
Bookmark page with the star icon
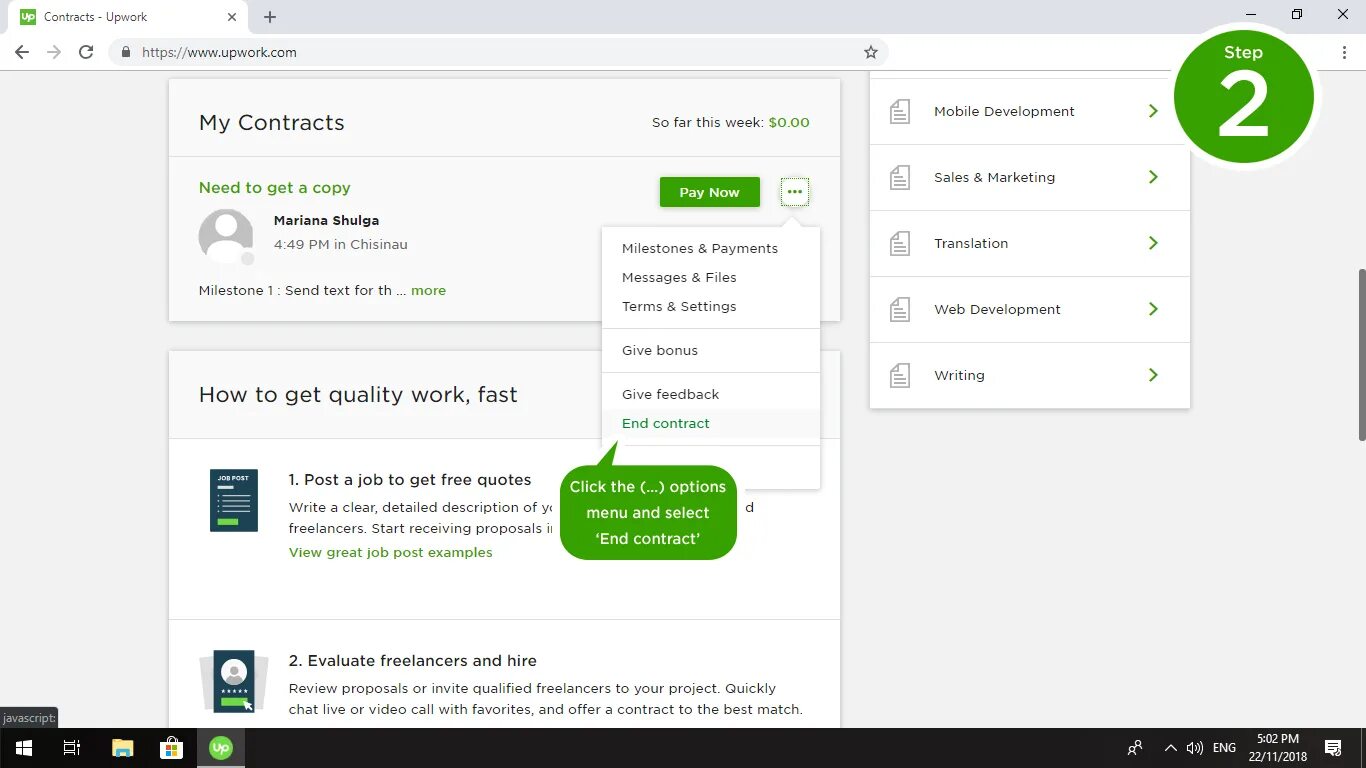pyautogui.click(x=870, y=52)
